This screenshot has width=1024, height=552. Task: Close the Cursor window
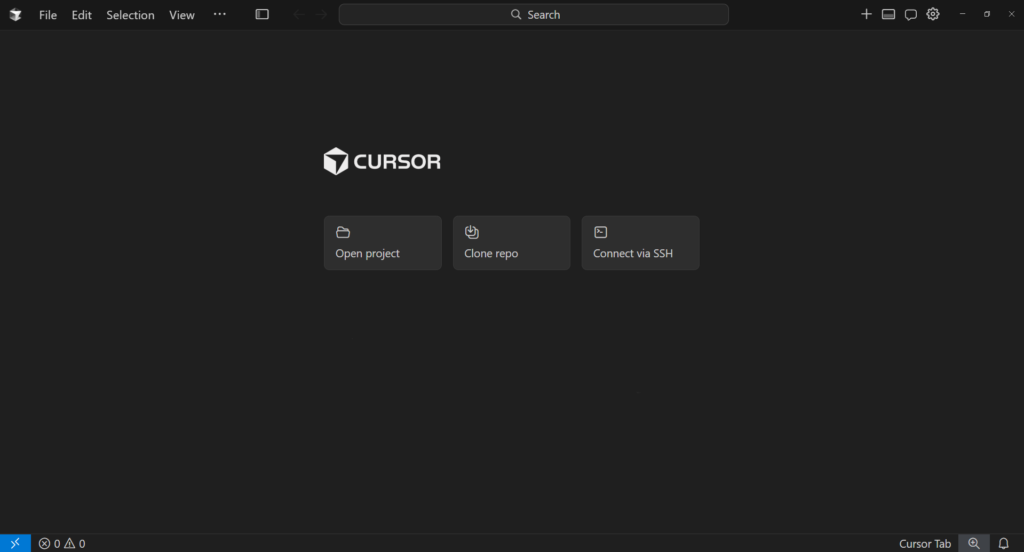pyautogui.click(x=1011, y=14)
